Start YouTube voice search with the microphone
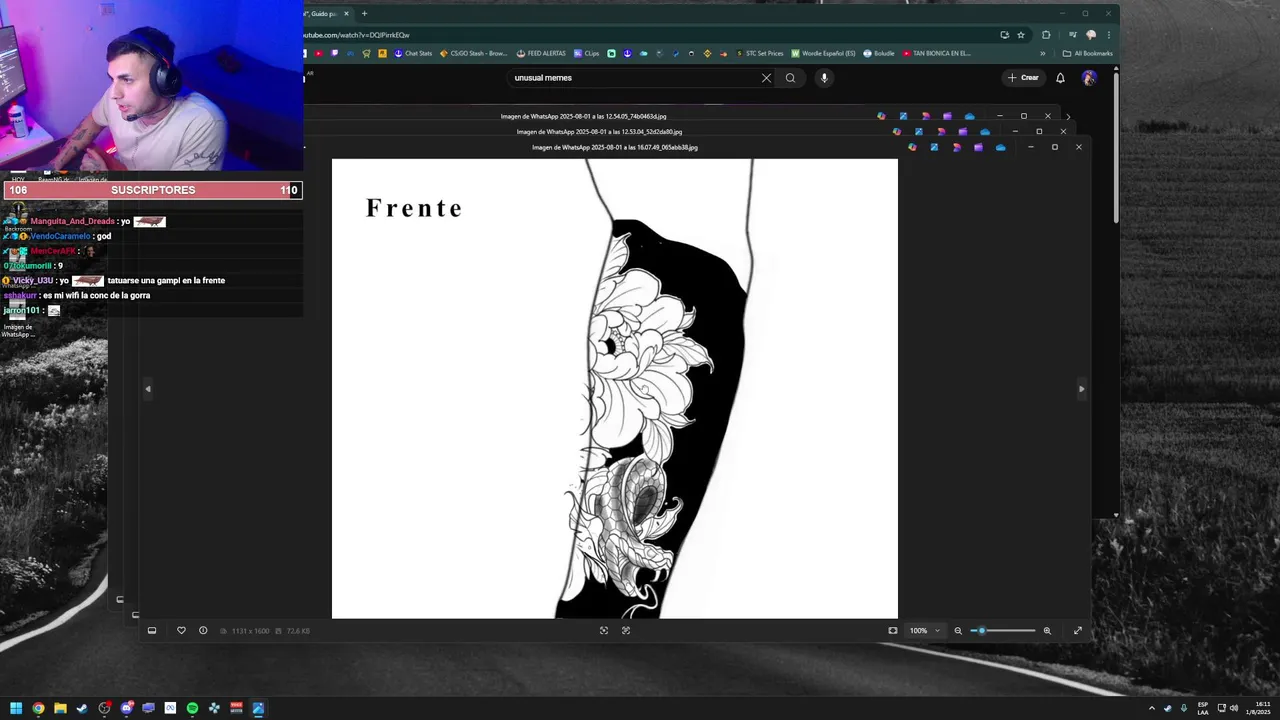Image resolution: width=1280 pixels, height=720 pixels. click(x=825, y=78)
